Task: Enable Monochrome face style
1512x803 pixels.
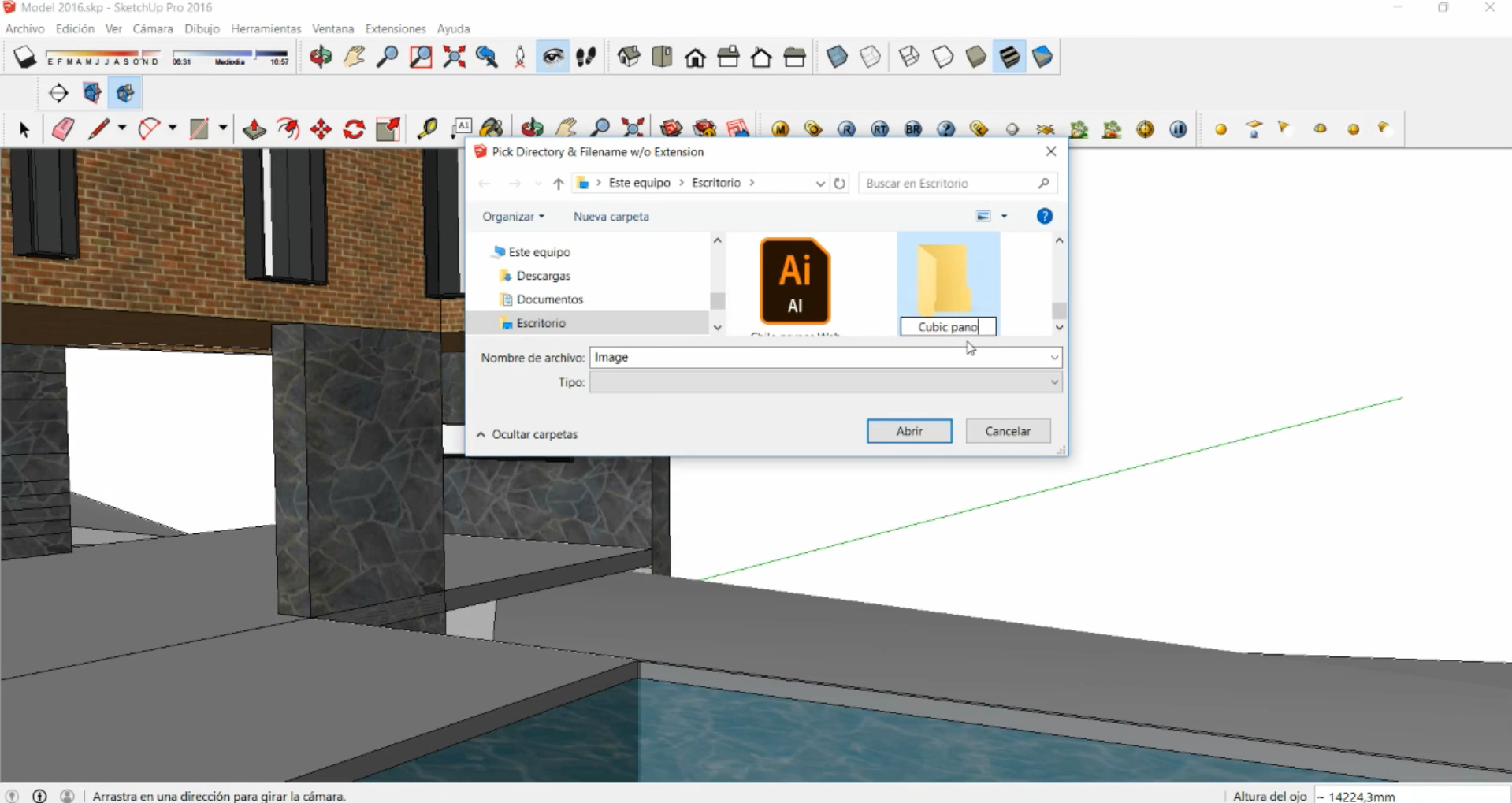Action: tap(1042, 57)
